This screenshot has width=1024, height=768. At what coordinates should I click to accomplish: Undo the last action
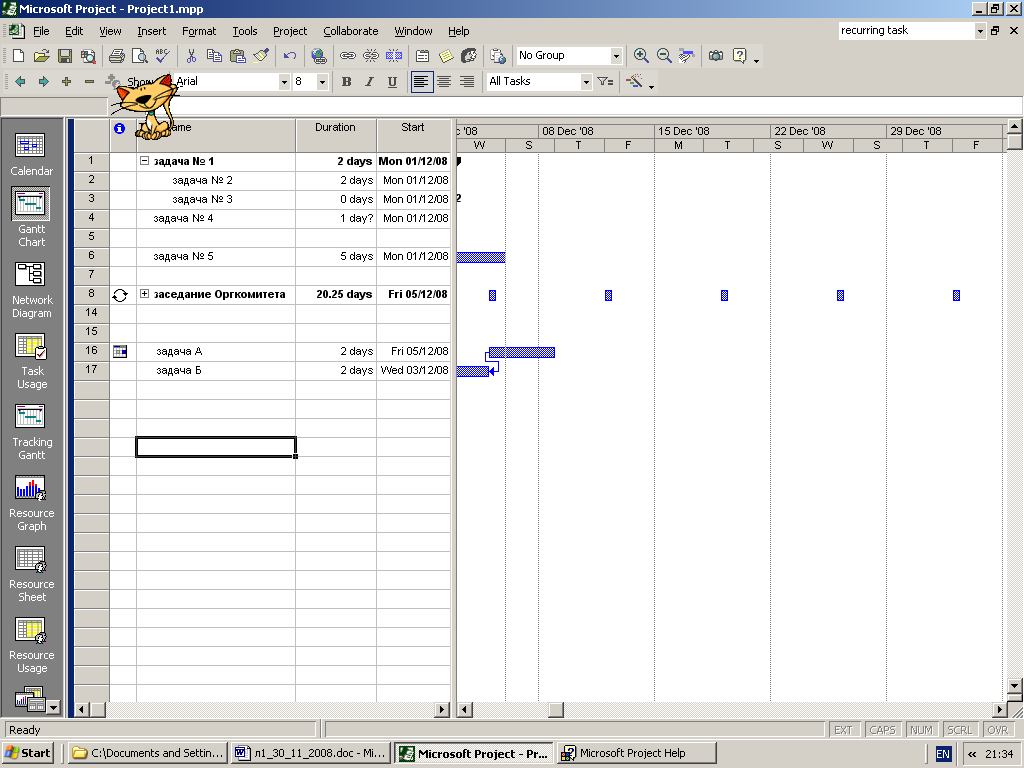290,56
